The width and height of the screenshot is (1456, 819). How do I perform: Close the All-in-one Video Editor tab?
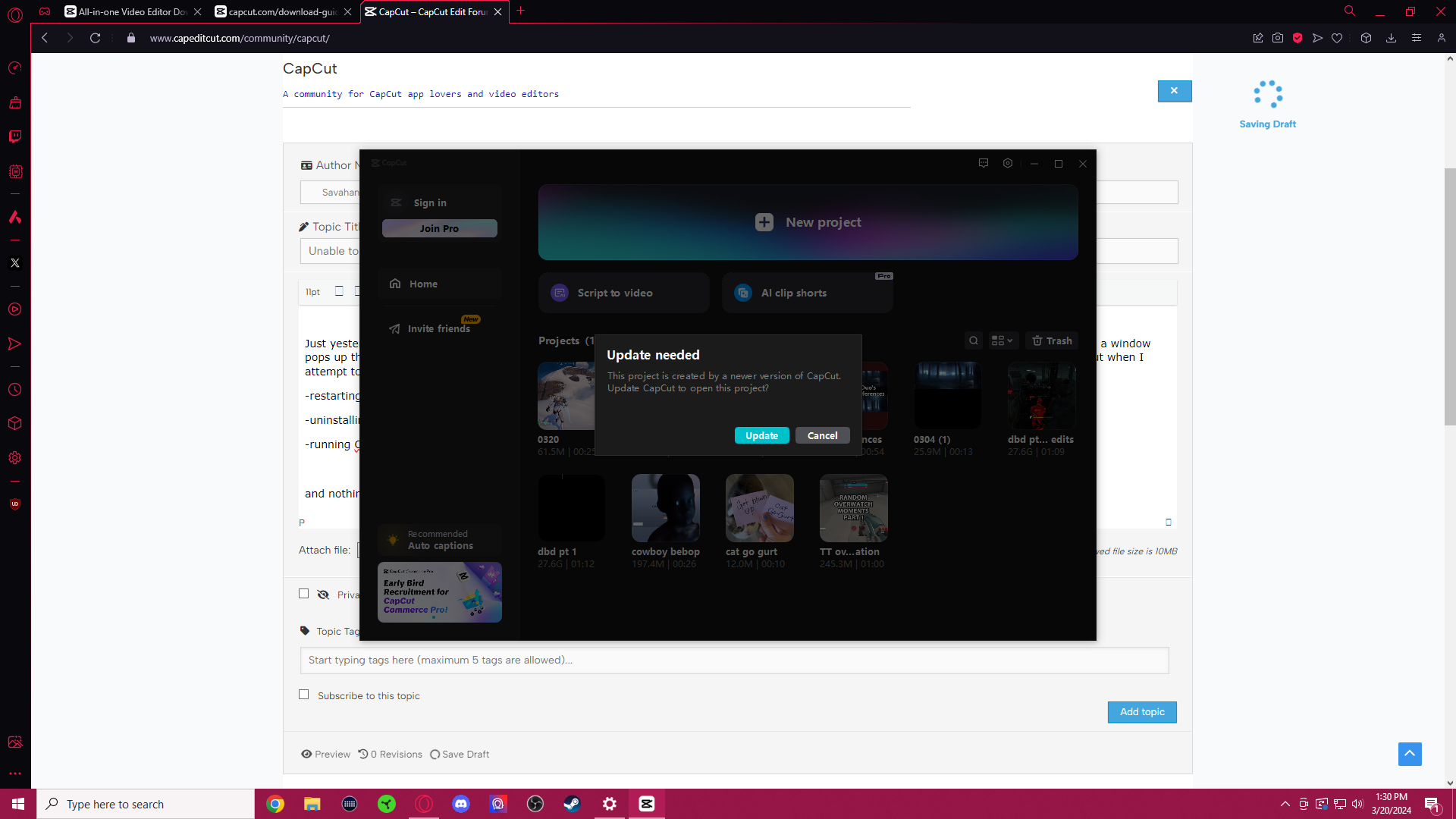click(x=197, y=11)
